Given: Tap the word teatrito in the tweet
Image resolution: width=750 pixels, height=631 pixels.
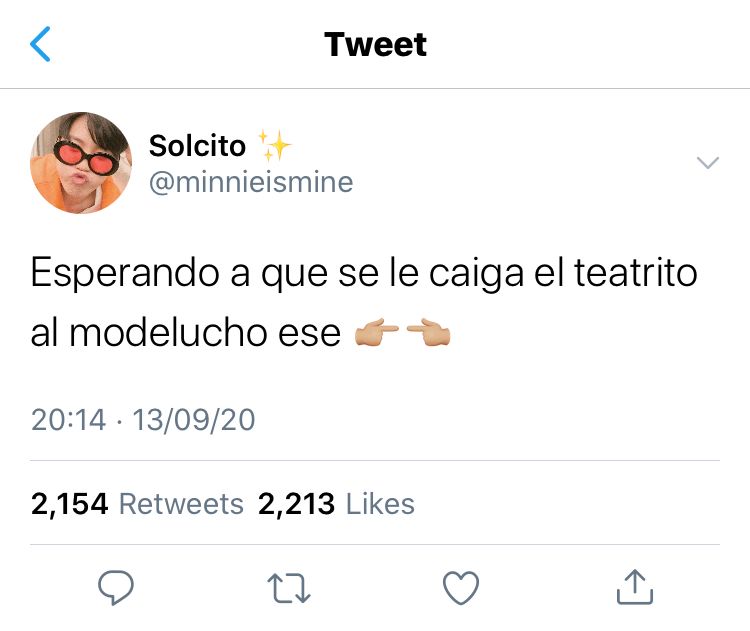Looking at the screenshot, I should (x=636, y=273).
